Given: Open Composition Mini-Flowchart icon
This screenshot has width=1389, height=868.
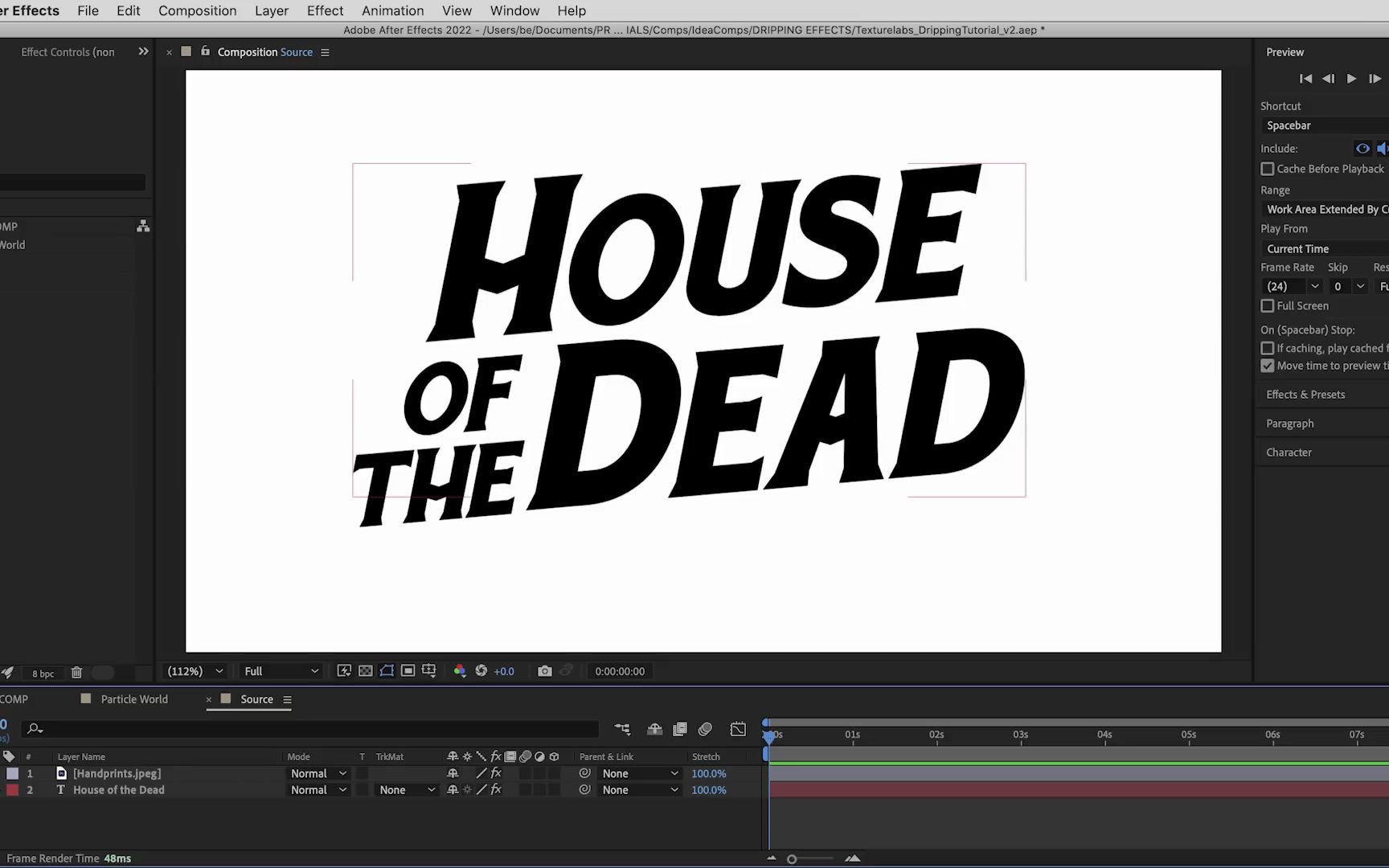Looking at the screenshot, I should point(622,729).
